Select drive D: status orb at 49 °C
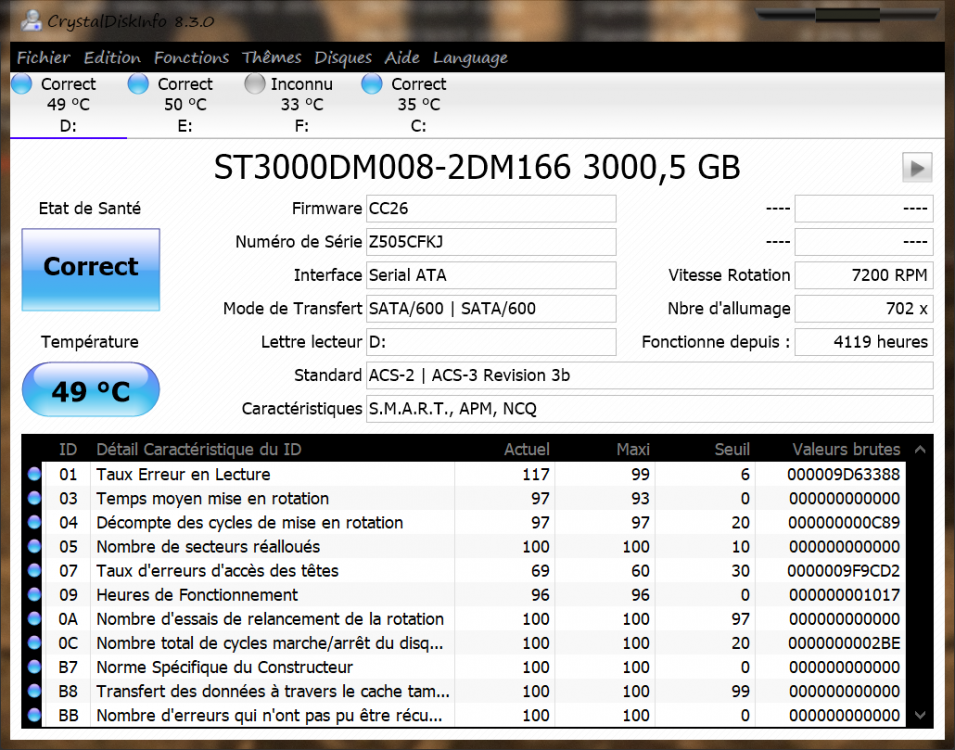This screenshot has height=750, width=955. tap(22, 85)
